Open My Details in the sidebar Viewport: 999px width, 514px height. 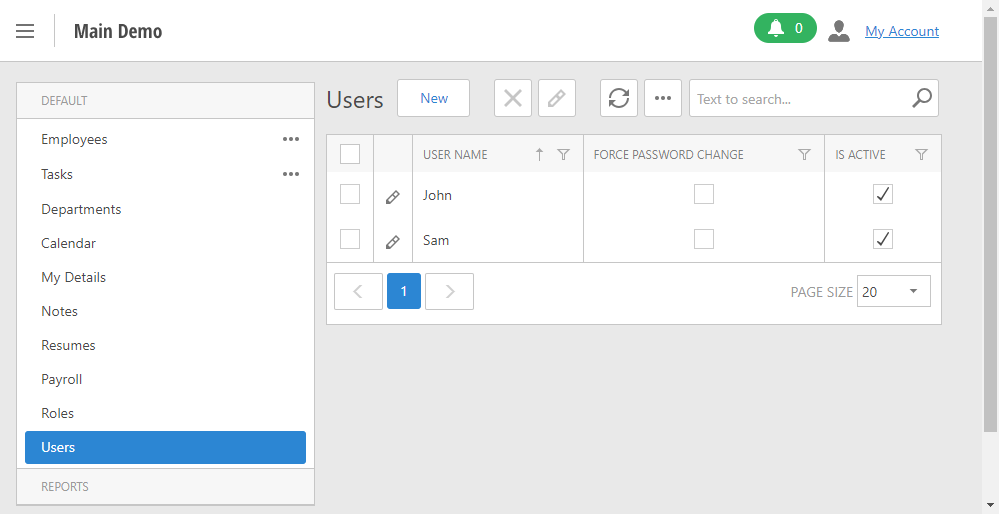[x=73, y=278]
